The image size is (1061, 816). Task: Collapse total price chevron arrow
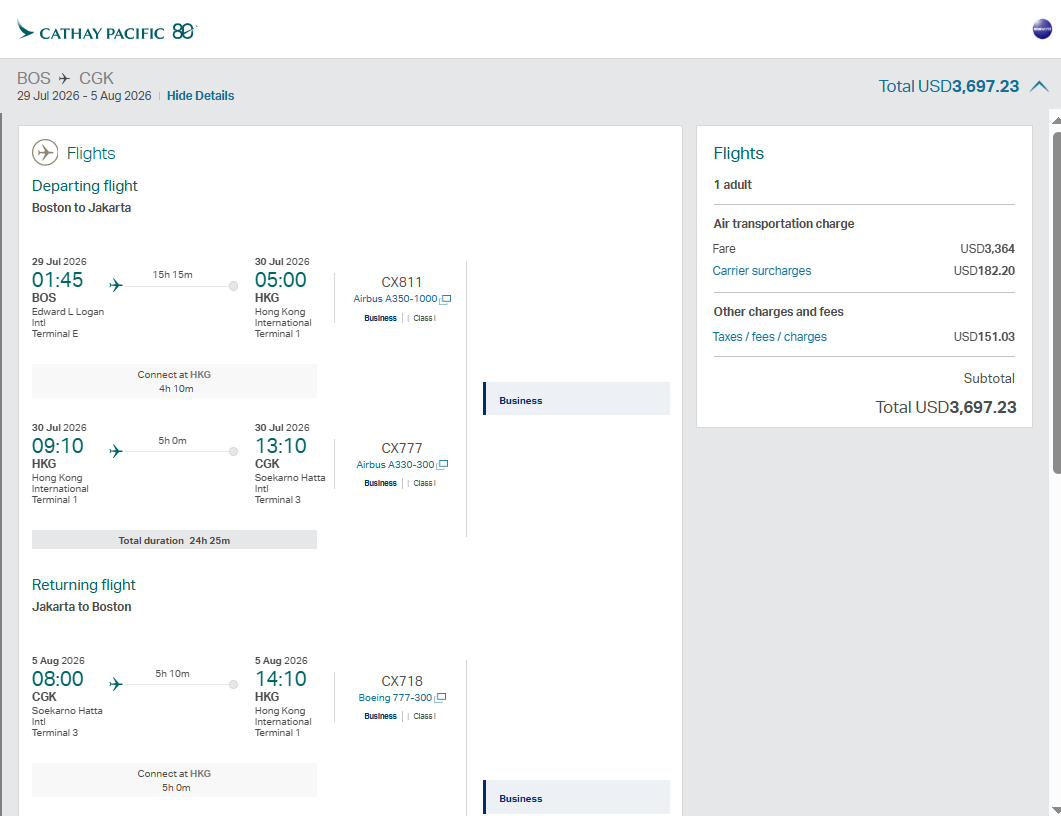(1039, 86)
